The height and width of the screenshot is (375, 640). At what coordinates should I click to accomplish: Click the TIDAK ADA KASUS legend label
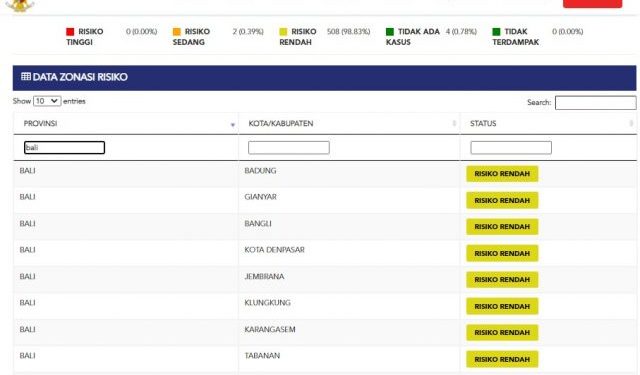coord(413,37)
